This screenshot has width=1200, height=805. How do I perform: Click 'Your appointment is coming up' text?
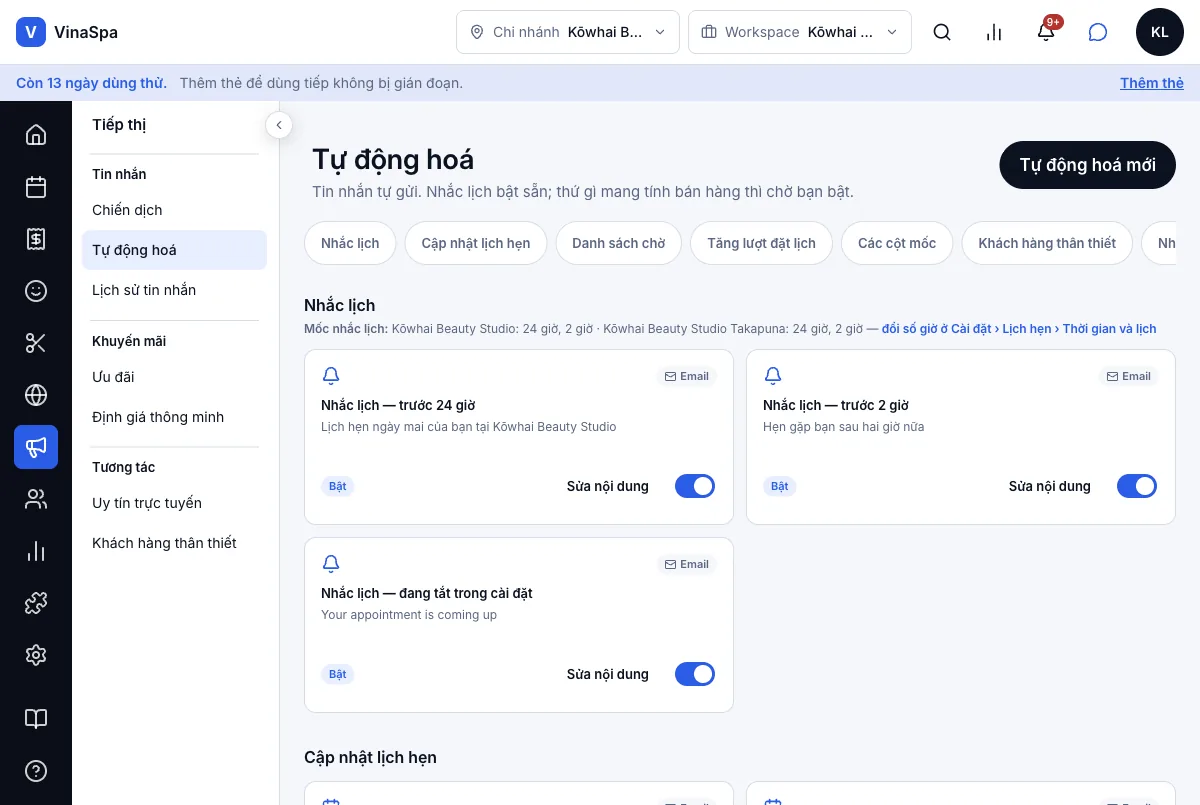tap(409, 615)
